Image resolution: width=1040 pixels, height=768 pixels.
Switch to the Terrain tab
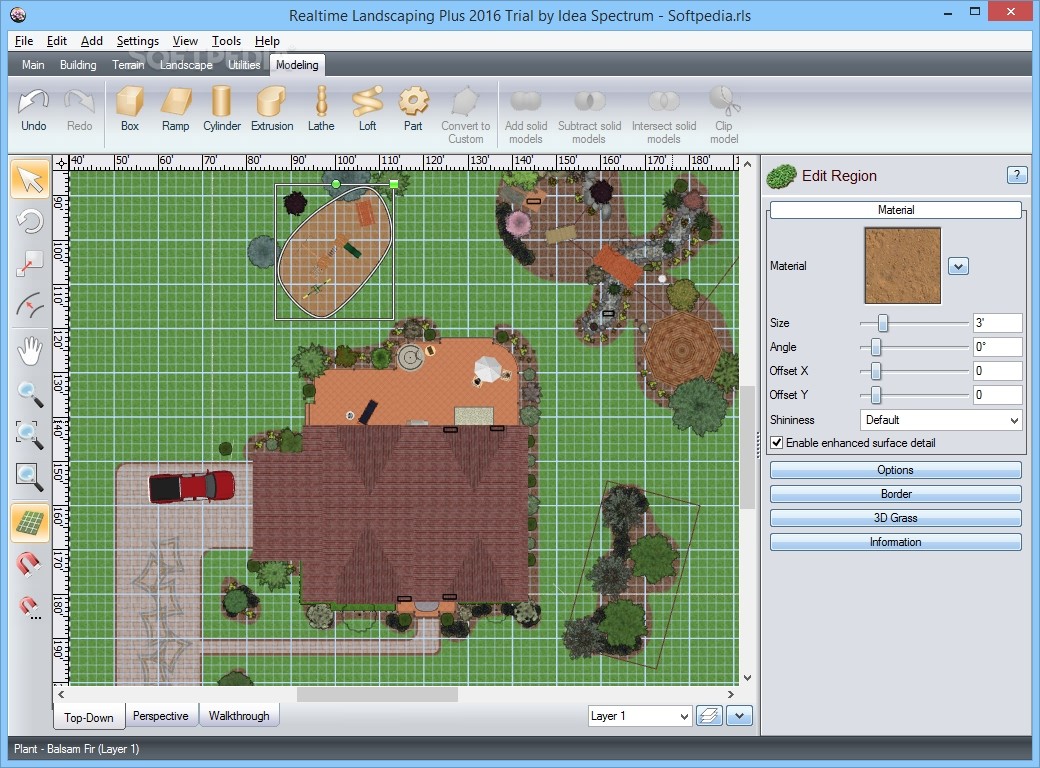[128, 64]
